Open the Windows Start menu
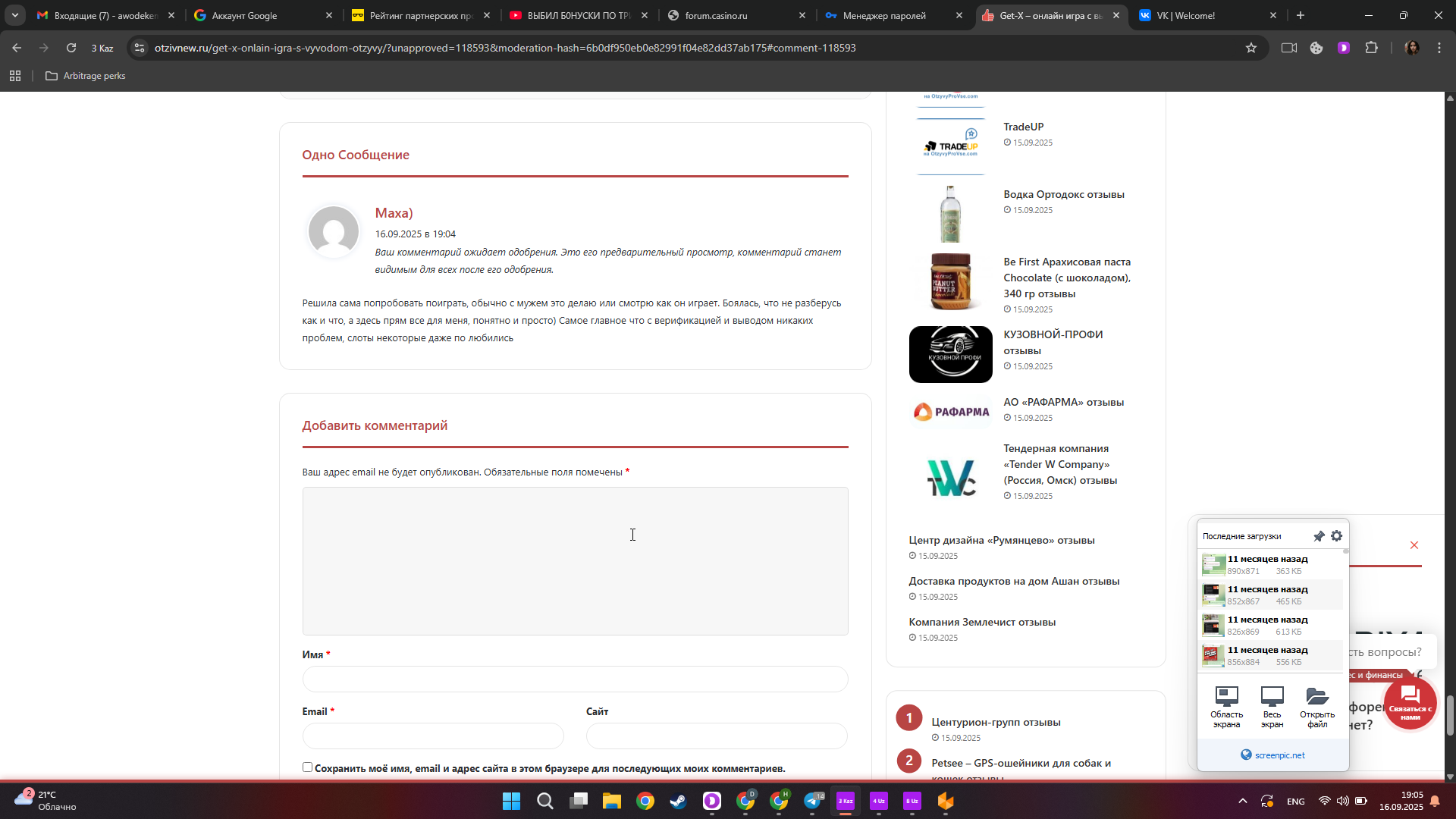 512,801
